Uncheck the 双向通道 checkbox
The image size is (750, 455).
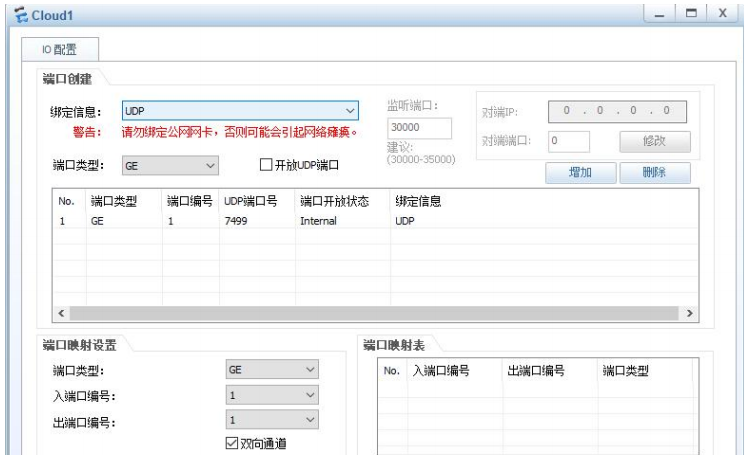(x=232, y=443)
